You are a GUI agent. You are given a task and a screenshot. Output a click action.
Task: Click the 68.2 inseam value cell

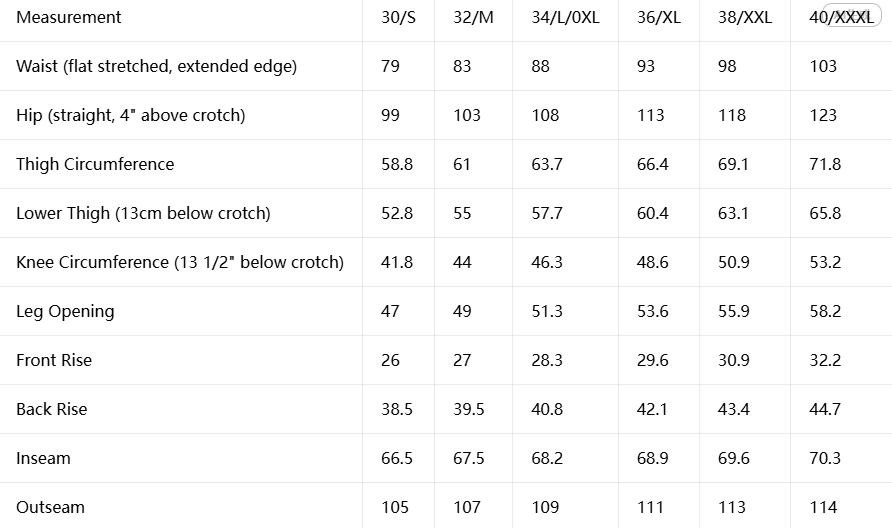coord(547,458)
